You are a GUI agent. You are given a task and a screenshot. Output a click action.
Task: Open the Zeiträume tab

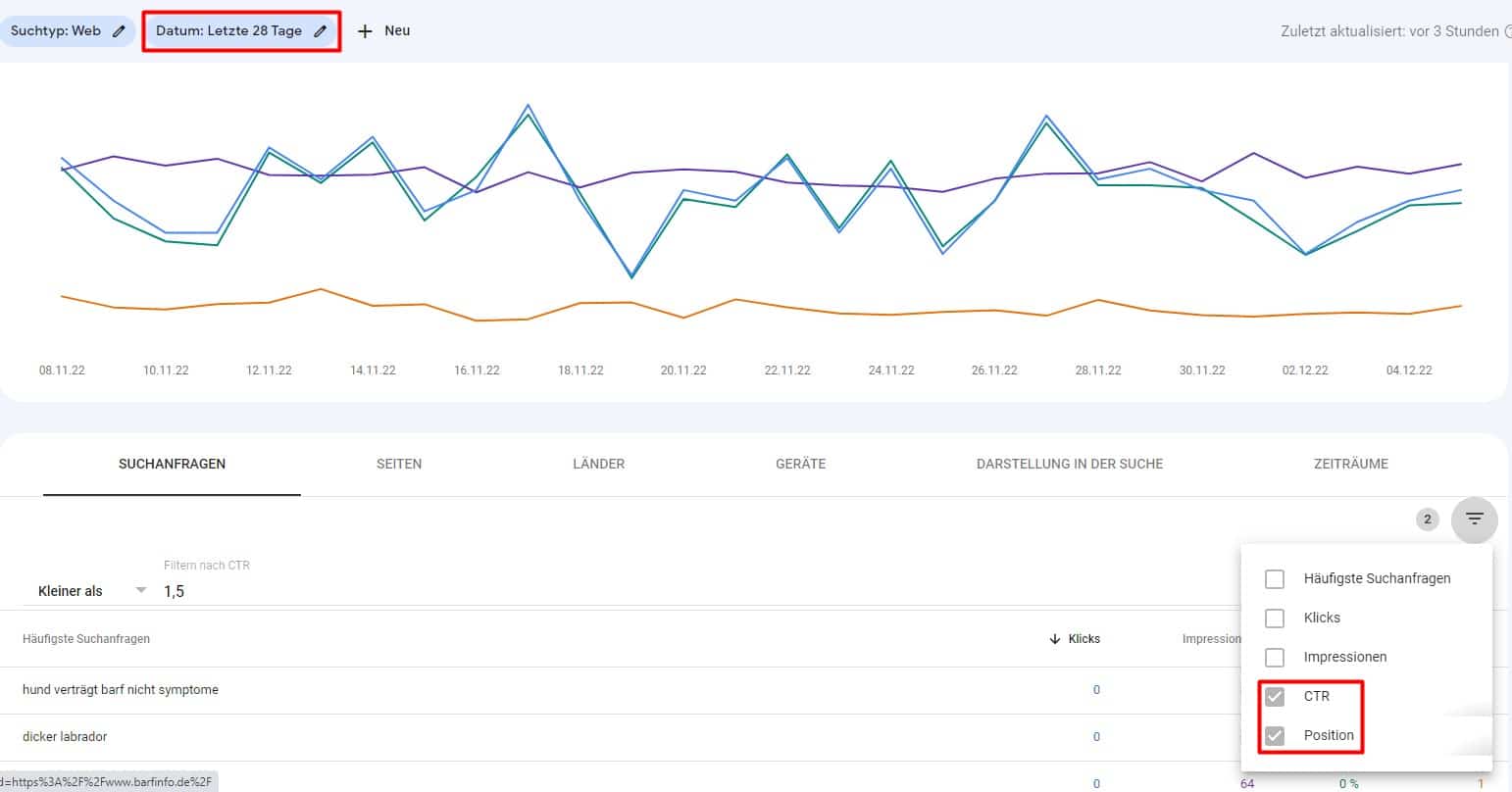tap(1350, 464)
